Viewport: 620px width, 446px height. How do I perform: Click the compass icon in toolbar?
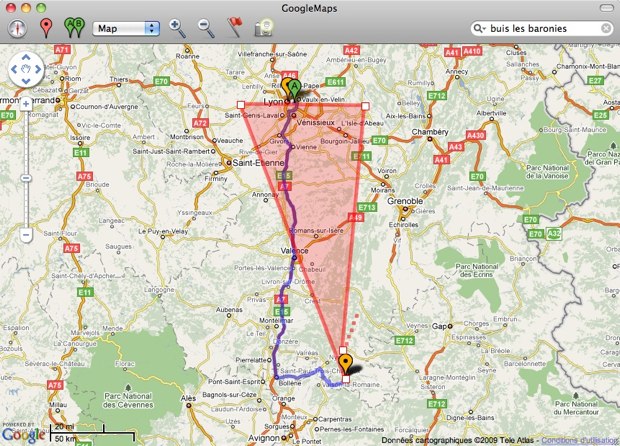[17, 28]
